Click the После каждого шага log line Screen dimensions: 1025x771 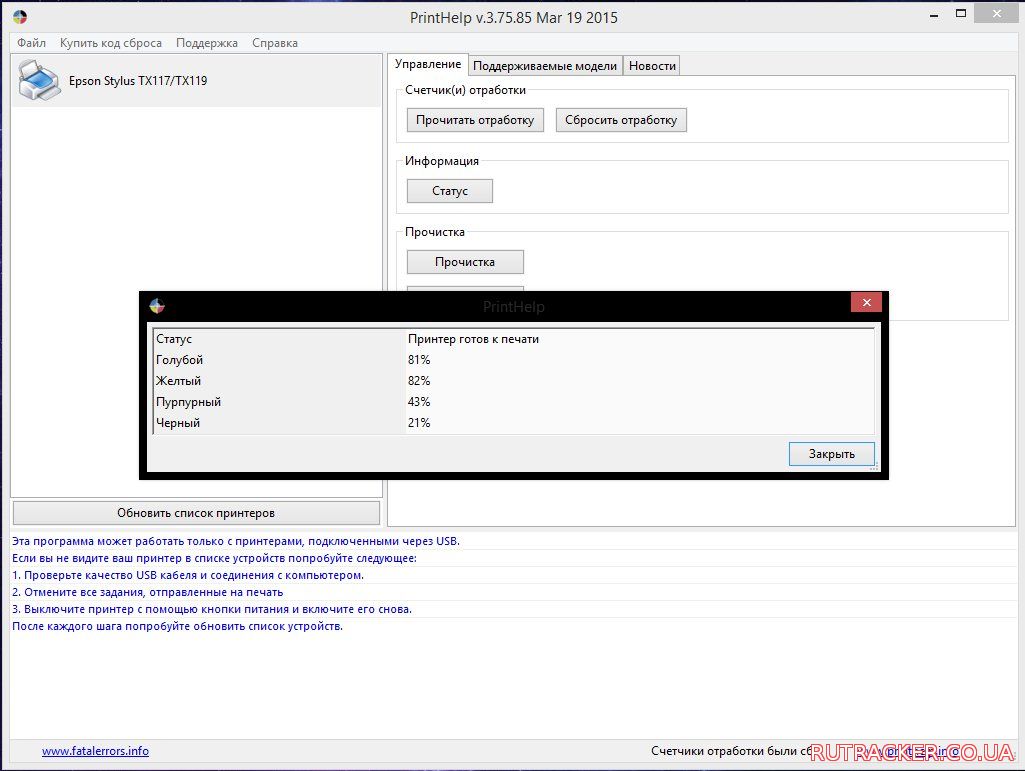click(177, 626)
